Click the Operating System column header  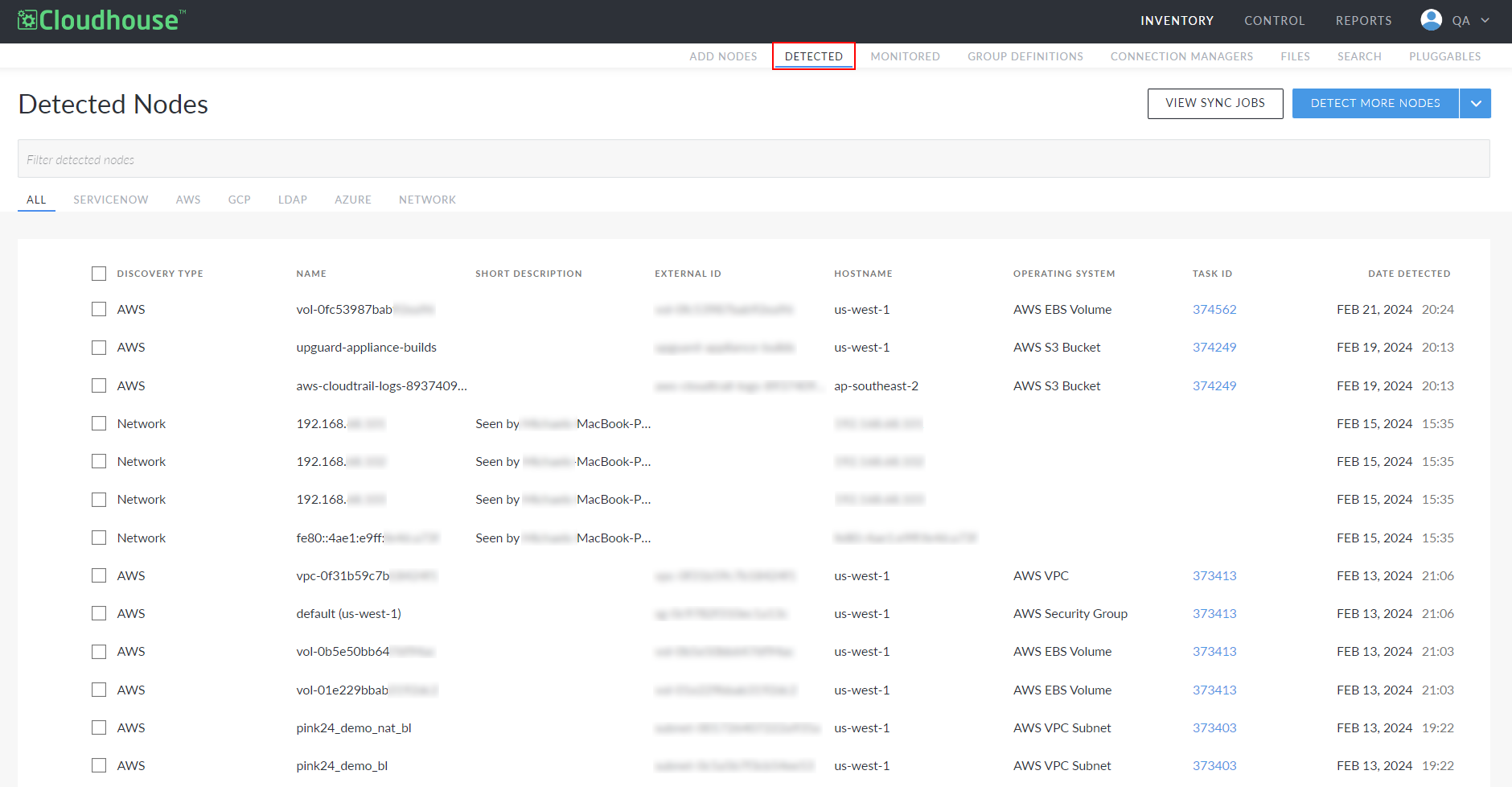(x=1064, y=274)
